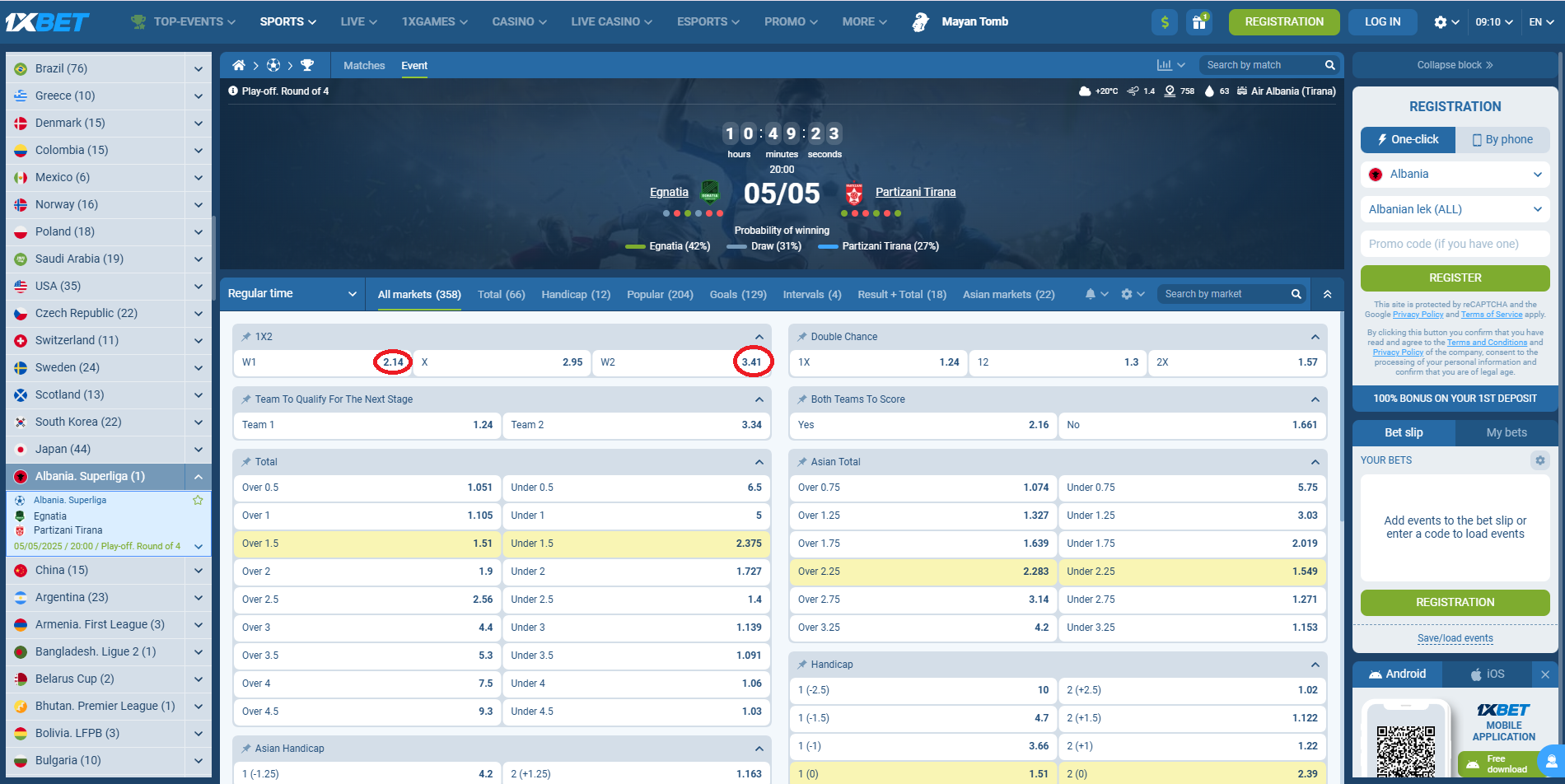Pin the Asian Total market

(802, 462)
